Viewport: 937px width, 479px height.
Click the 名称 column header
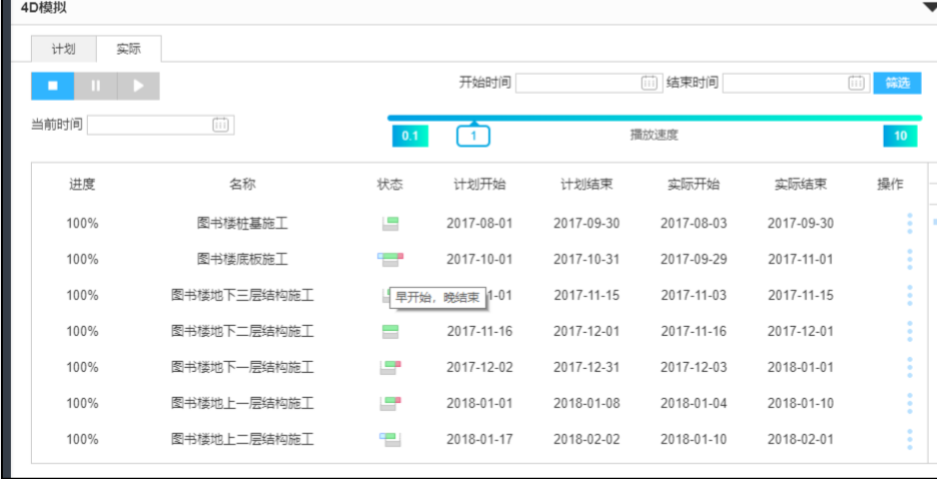pos(242,184)
